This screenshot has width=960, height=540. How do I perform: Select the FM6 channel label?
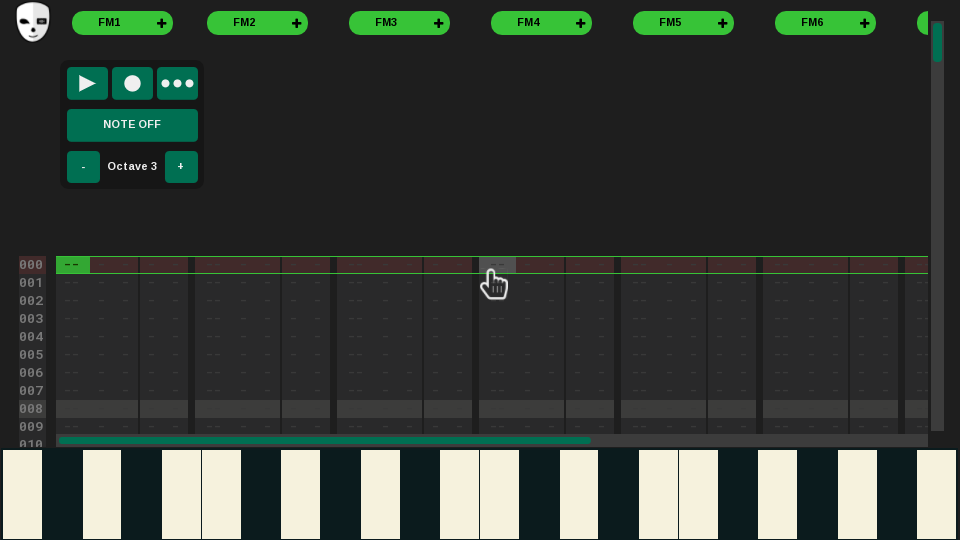point(812,23)
